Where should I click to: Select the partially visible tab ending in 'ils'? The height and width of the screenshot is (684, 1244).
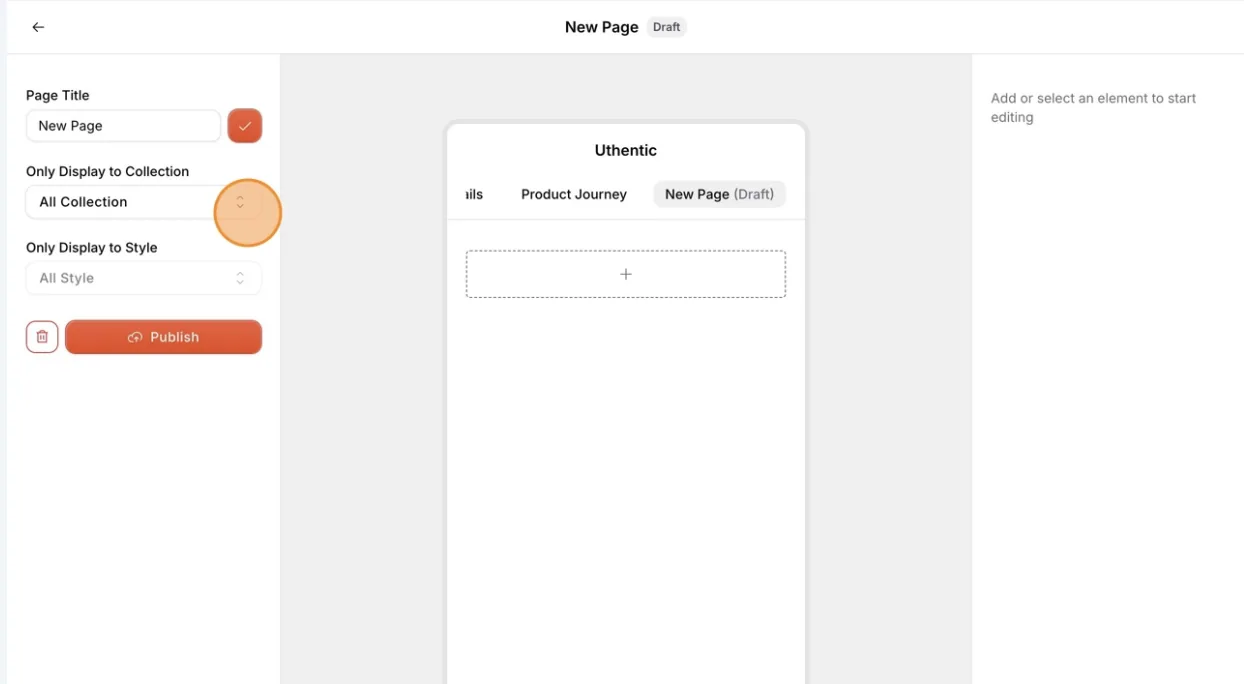click(x=474, y=194)
